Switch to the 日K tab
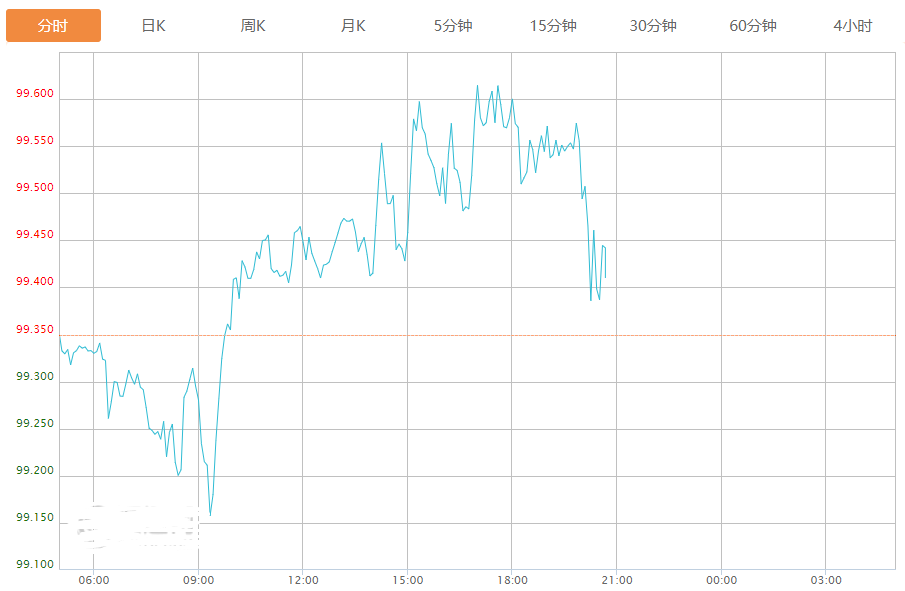Image resolution: width=905 pixels, height=591 pixels. [x=154, y=26]
